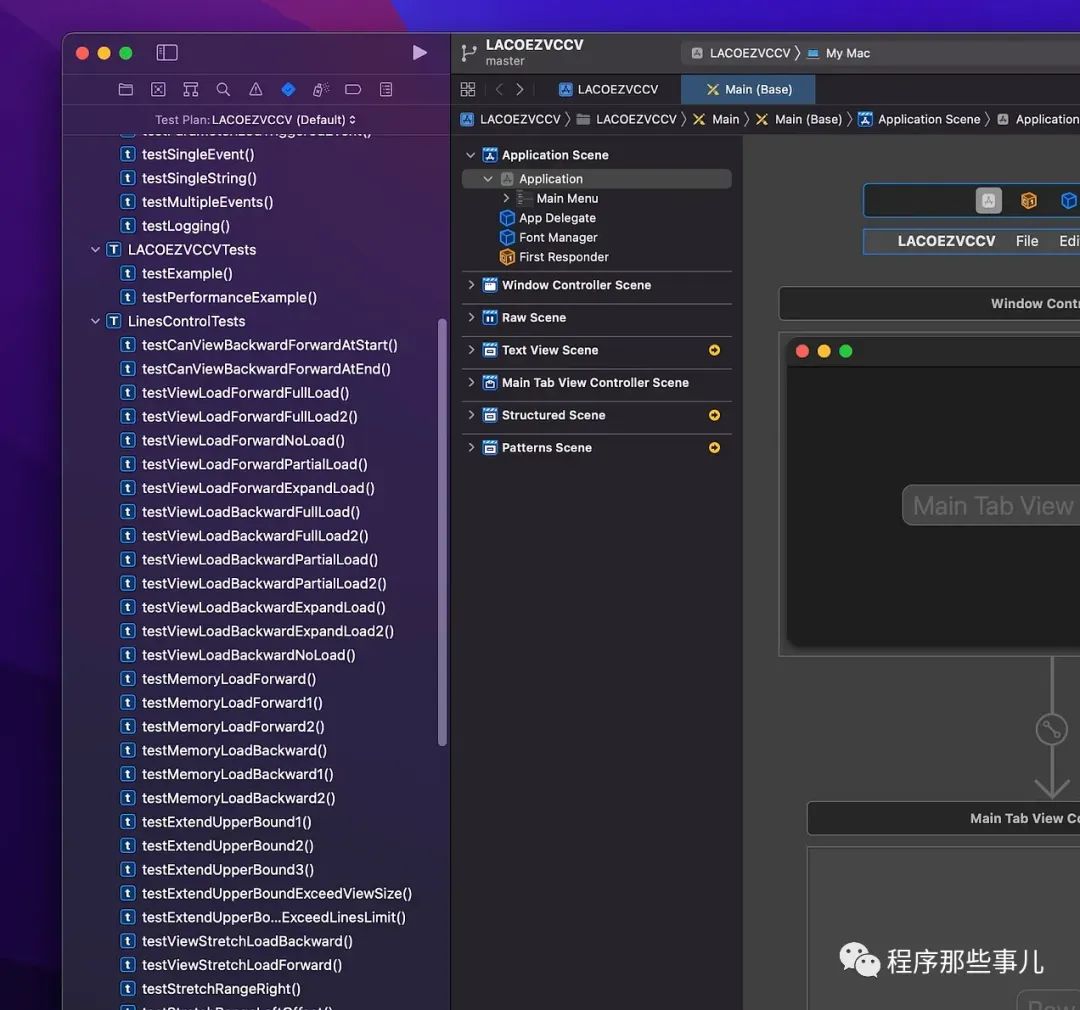Screen dimensions: 1080x1010
Task: Select First Responder in the outline
Action: point(563,257)
